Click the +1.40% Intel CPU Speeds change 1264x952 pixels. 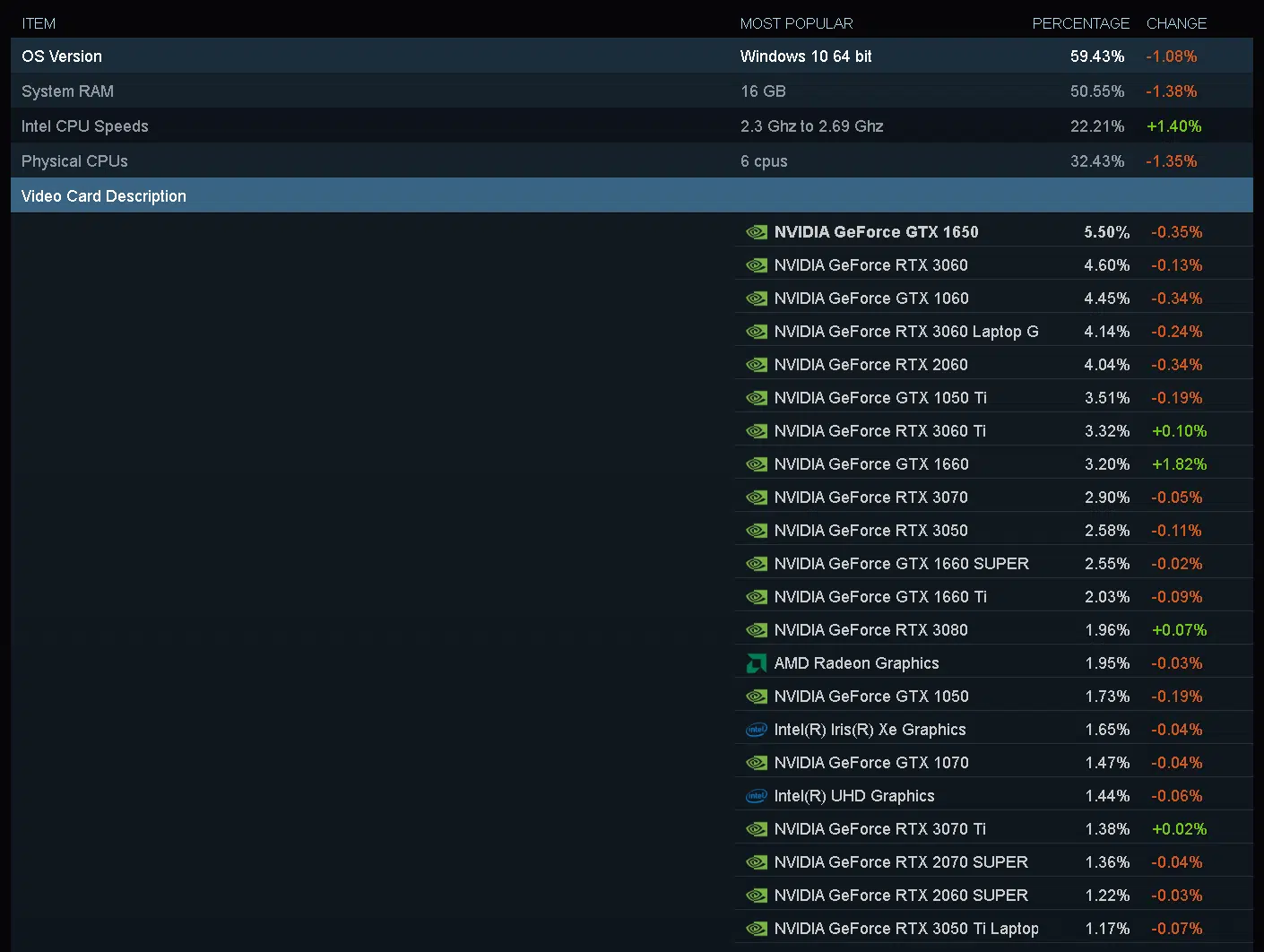tap(1173, 126)
